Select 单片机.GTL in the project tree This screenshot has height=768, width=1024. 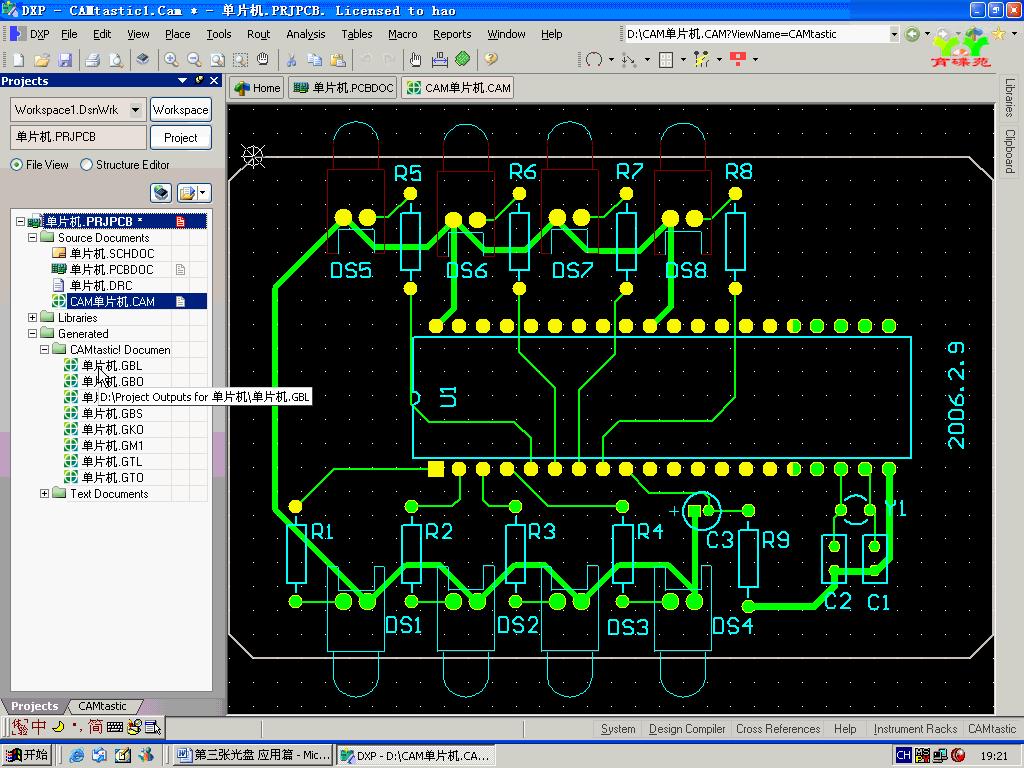point(112,462)
